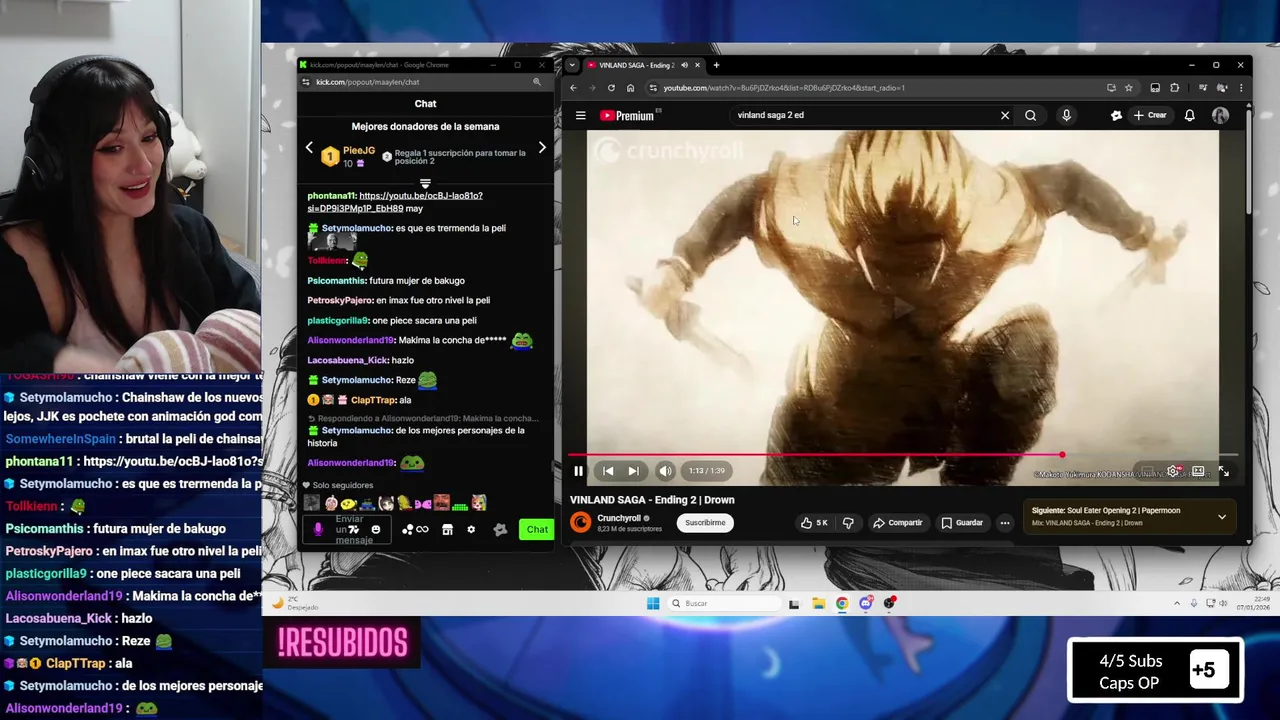Click the taskbar Buscar search box
The height and width of the screenshot is (720, 1280).
[725, 603]
